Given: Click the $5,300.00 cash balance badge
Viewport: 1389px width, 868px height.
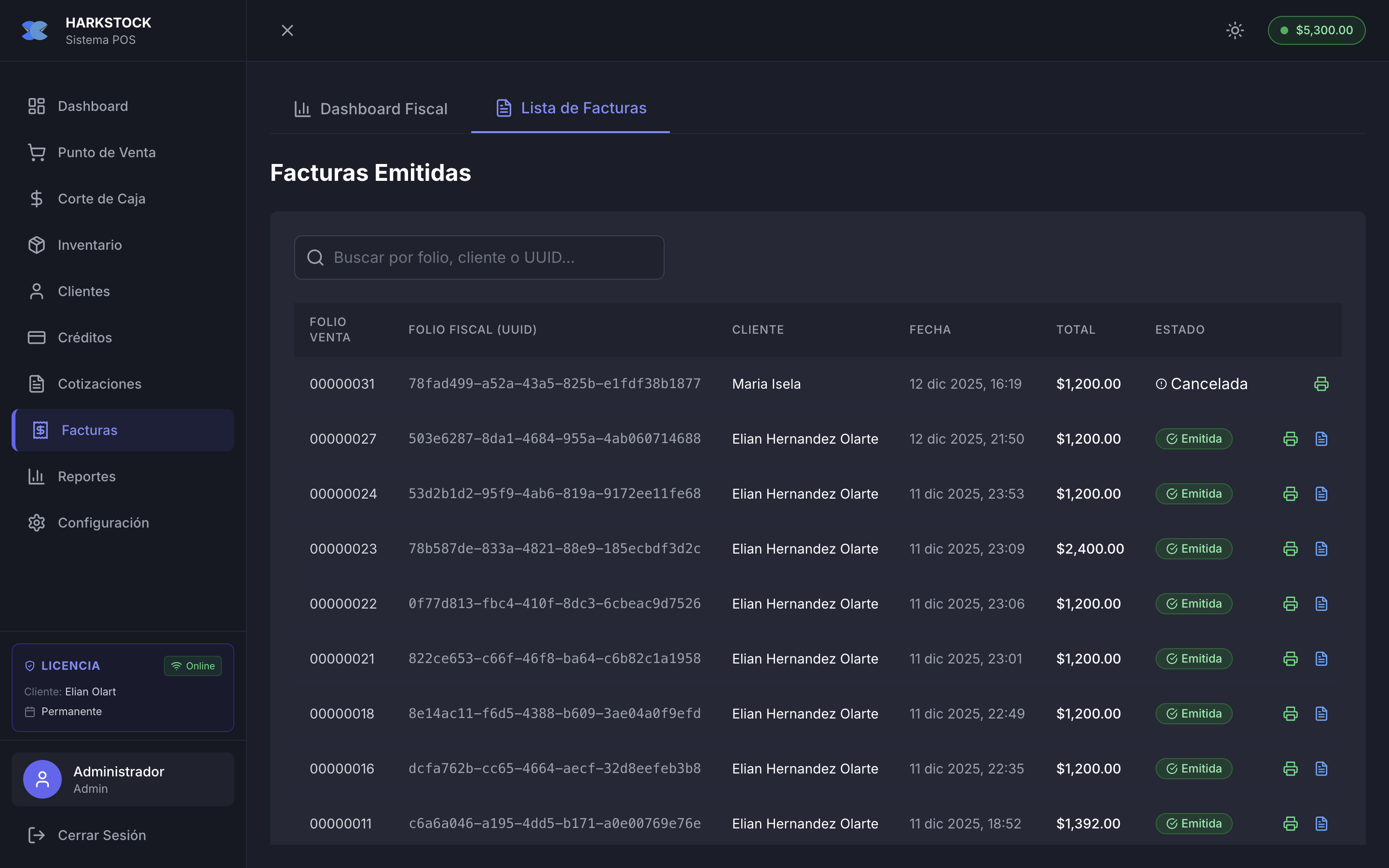Looking at the screenshot, I should [x=1316, y=30].
